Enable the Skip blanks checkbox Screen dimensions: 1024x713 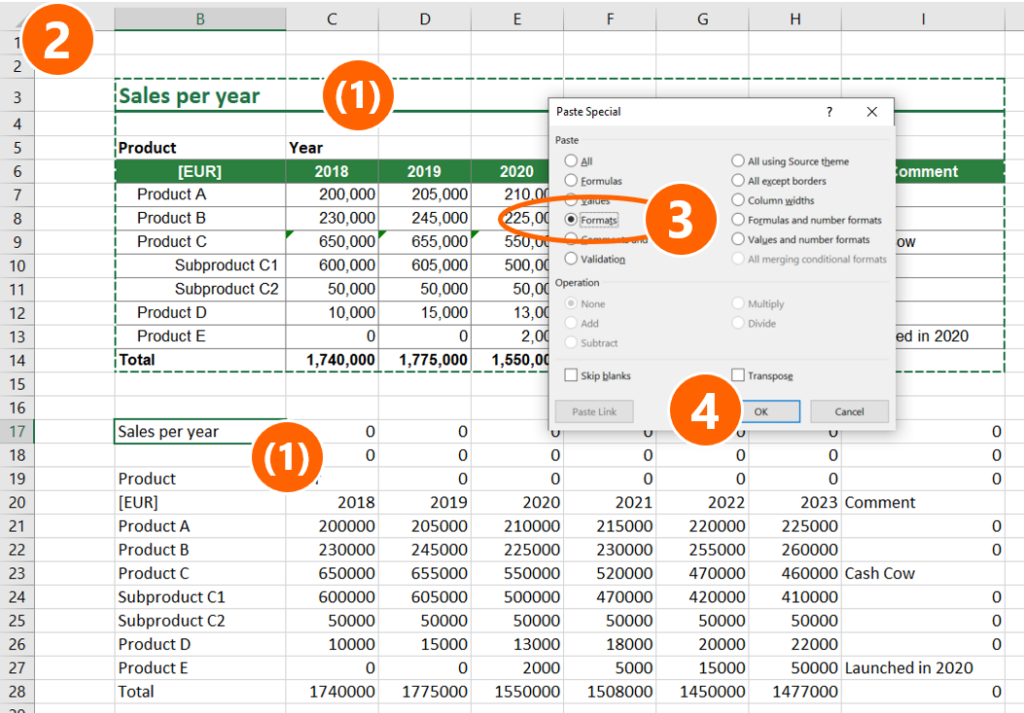(x=569, y=375)
